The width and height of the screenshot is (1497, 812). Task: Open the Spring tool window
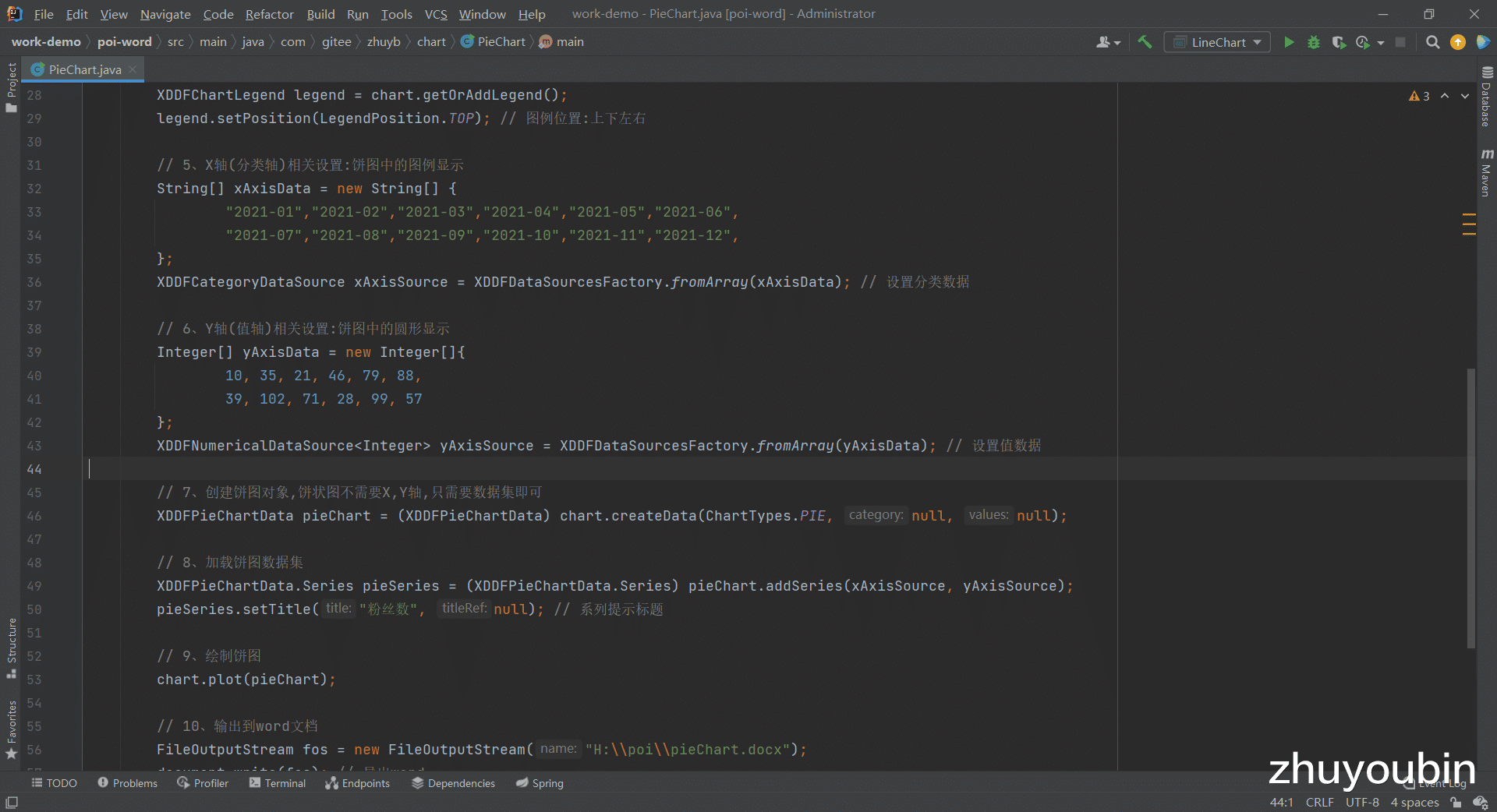[x=540, y=783]
